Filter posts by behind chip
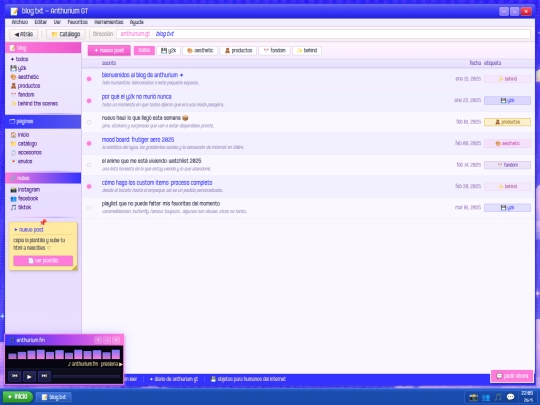The height and width of the screenshot is (405, 540). tap(307, 51)
